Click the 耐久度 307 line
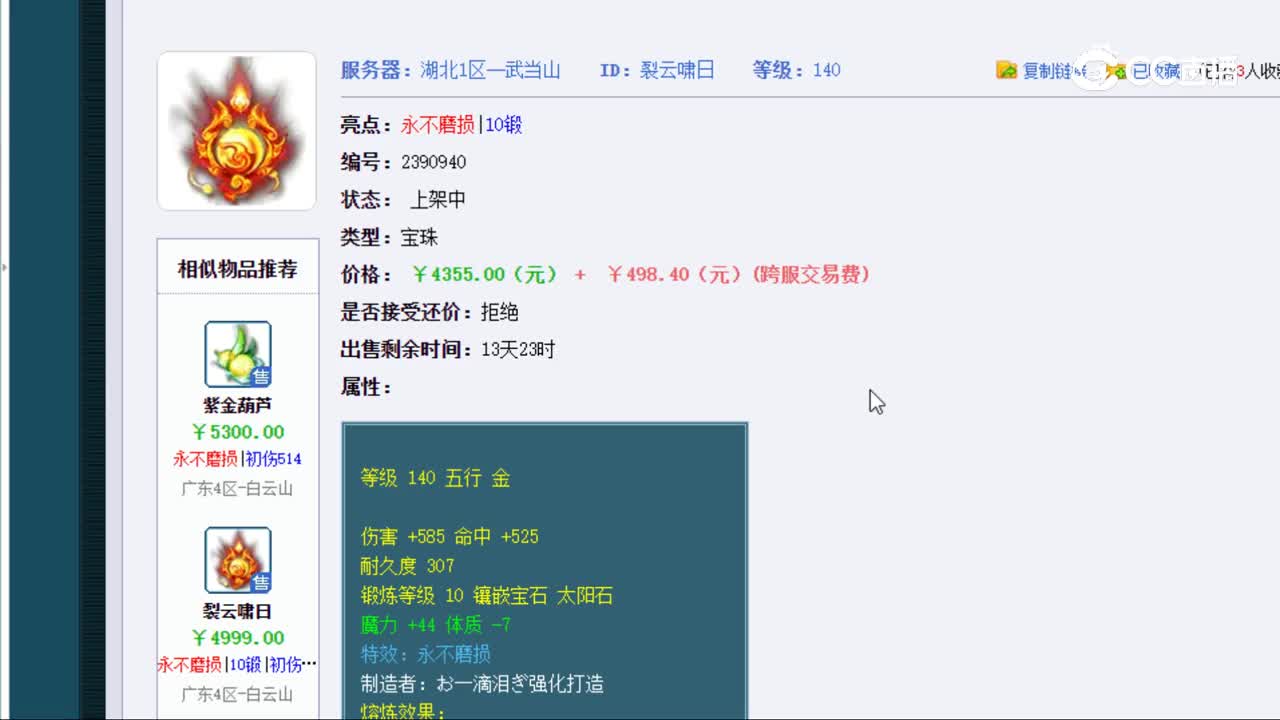The height and width of the screenshot is (720, 1280). [408, 566]
